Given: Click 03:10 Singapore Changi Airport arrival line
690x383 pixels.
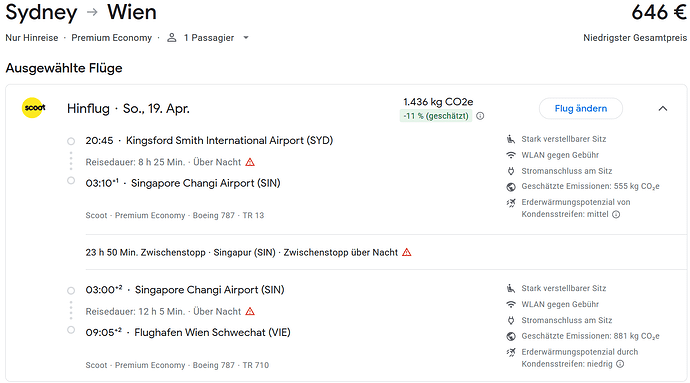Looking at the screenshot, I should coord(183,183).
